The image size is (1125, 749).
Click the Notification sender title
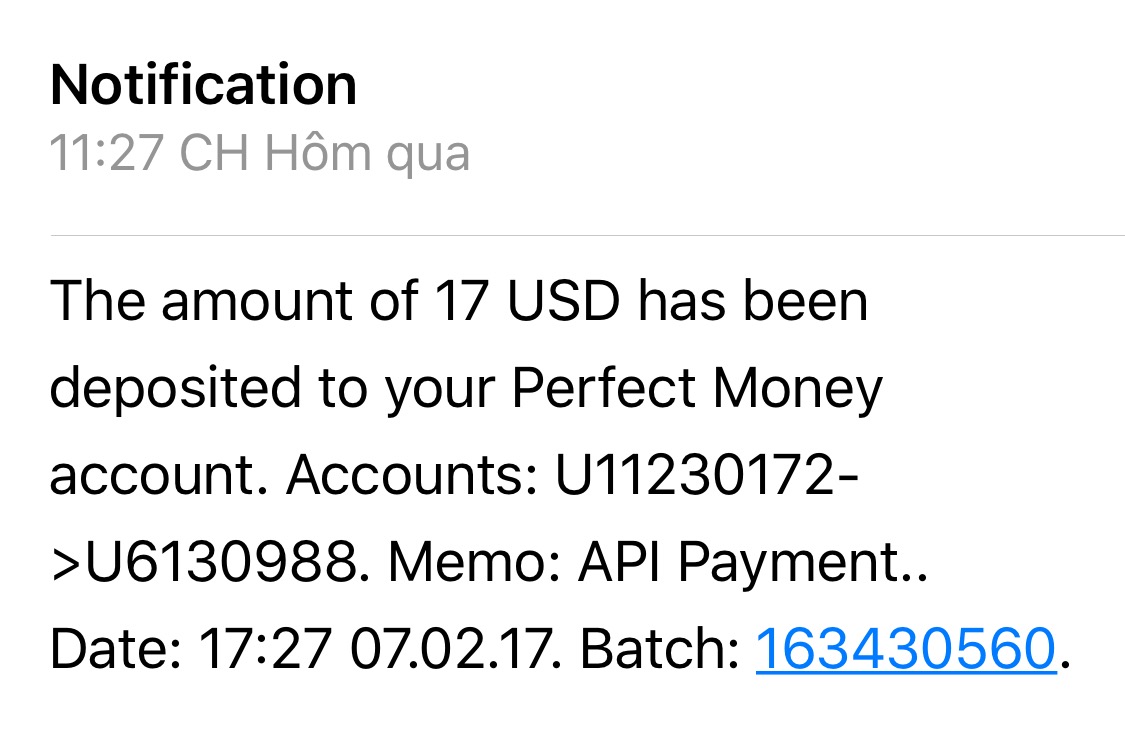pyautogui.click(x=203, y=85)
